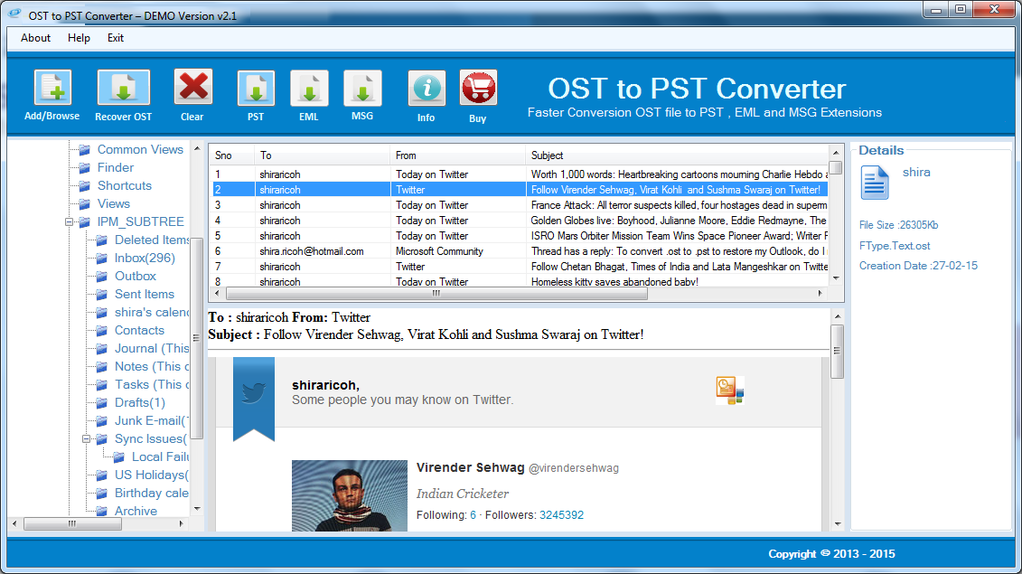This screenshot has width=1022, height=574.
Task: Export to MSG using MSG icon
Action: point(362,88)
